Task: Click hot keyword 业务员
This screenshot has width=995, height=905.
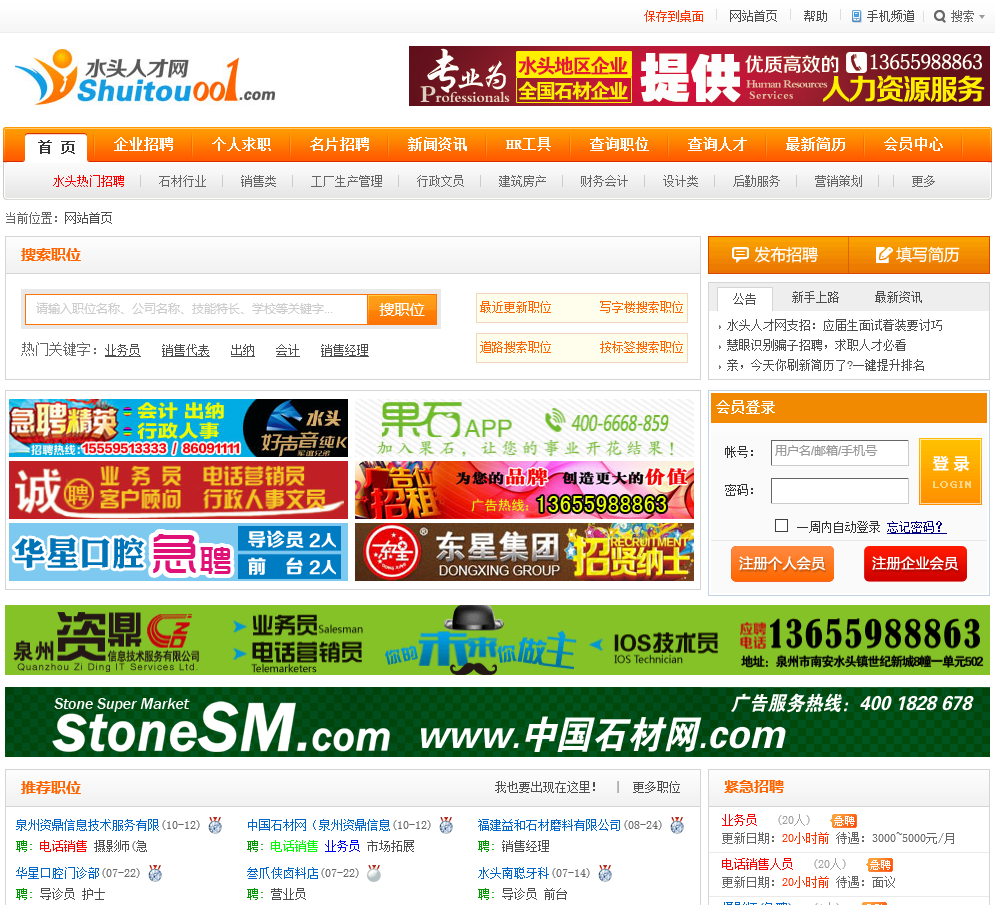Action: pos(122,350)
